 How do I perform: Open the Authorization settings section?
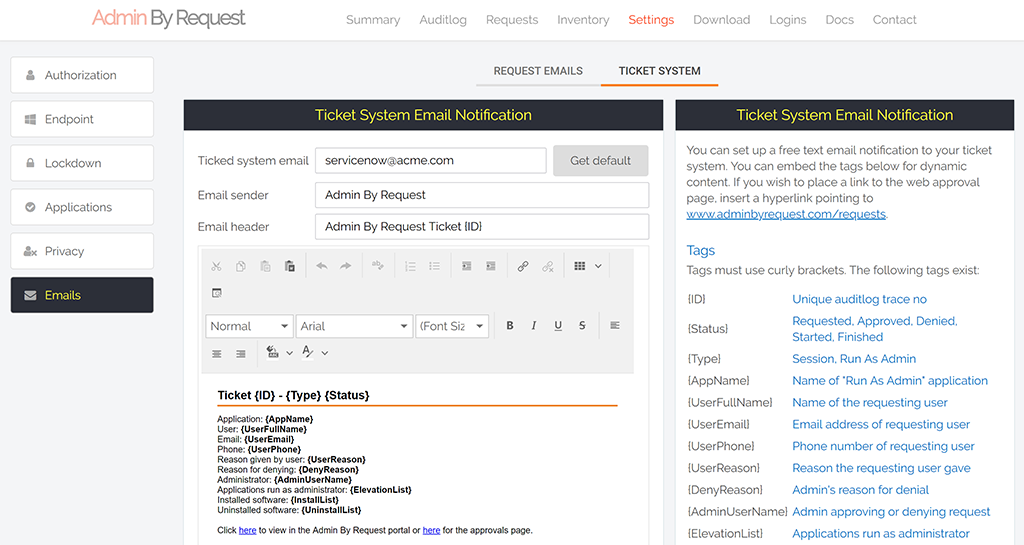click(82, 75)
